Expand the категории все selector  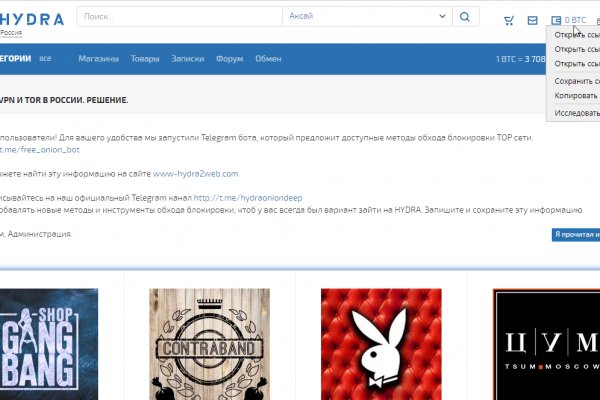28,59
